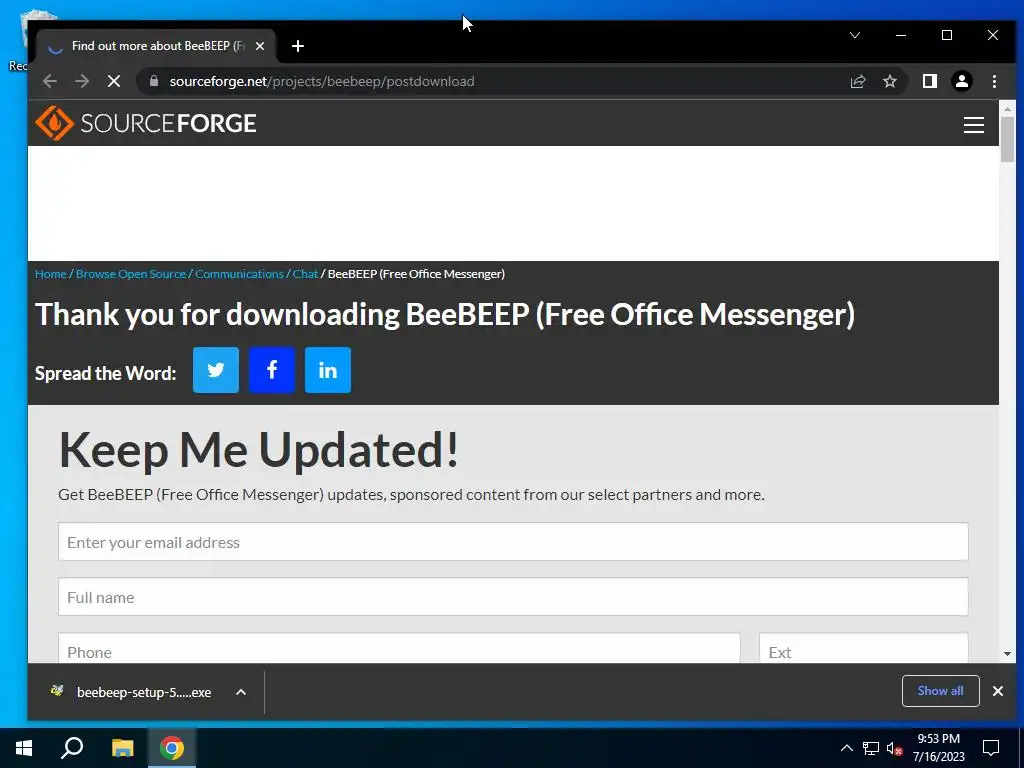Click the address bar URL
This screenshot has width=1024, height=768.
click(x=322, y=81)
